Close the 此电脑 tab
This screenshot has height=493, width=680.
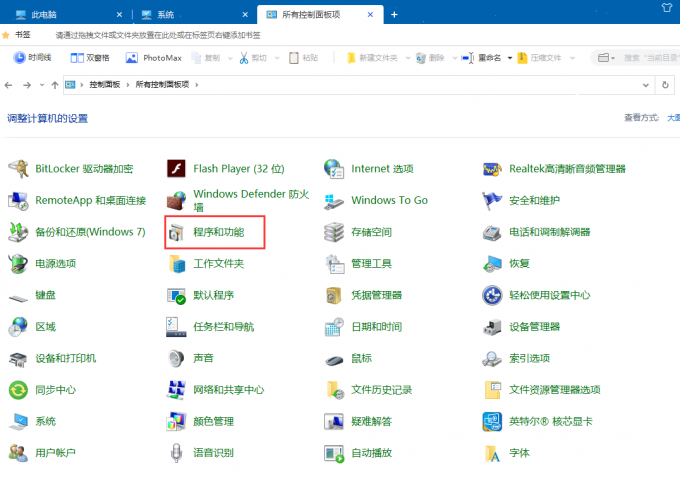119,14
